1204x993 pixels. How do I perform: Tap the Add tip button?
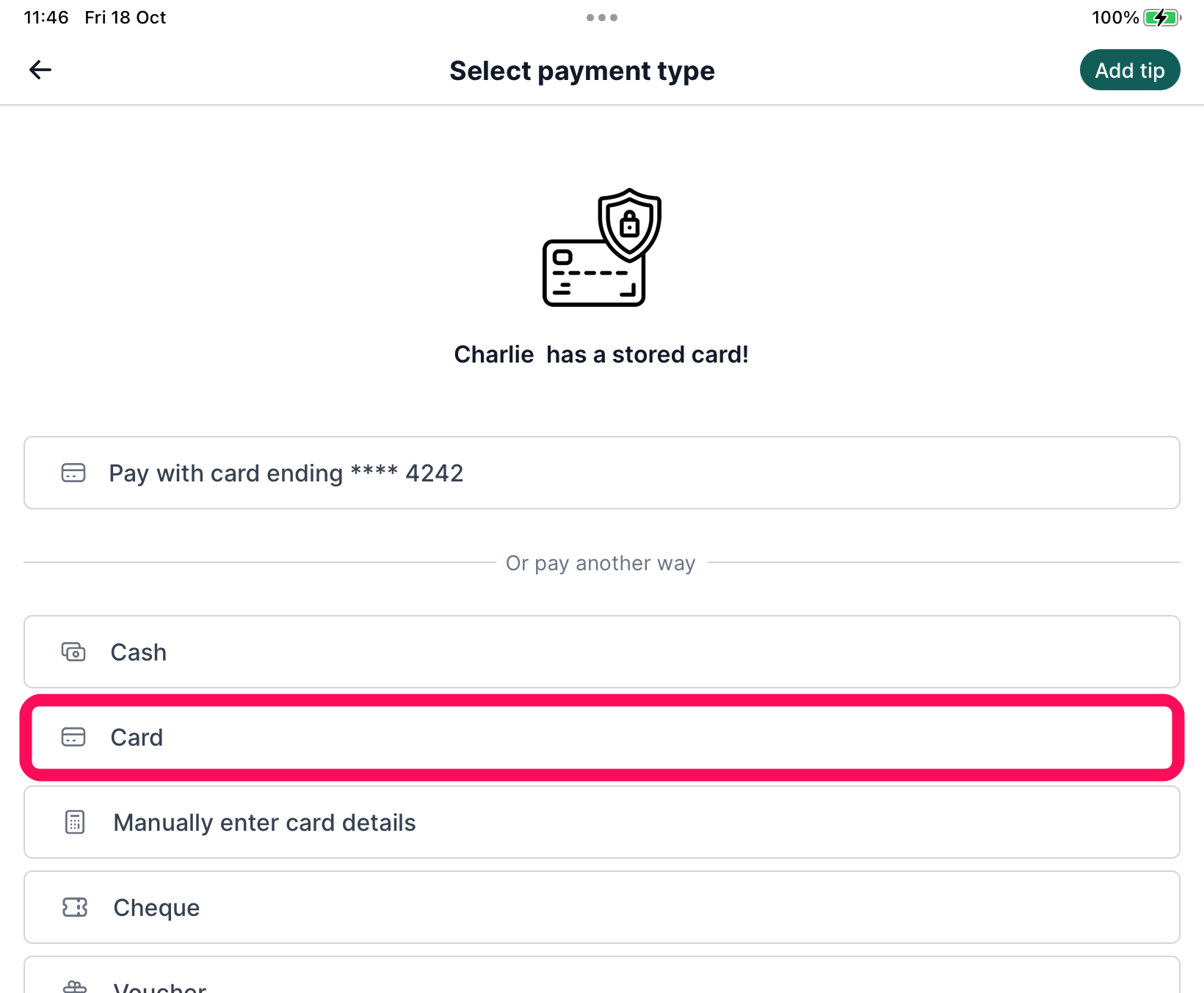pos(1130,70)
